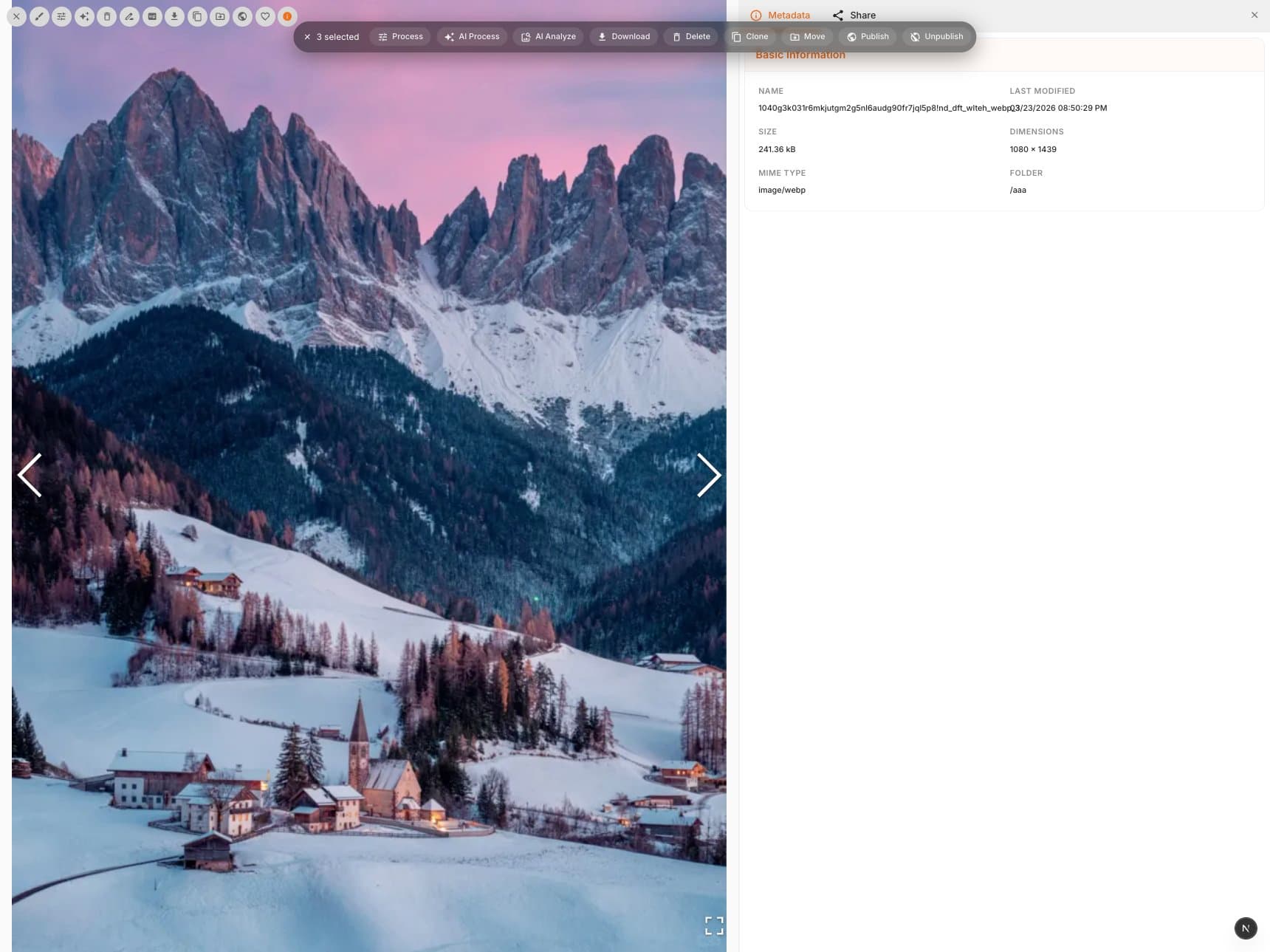Click the size value 241.36 kB
Image resolution: width=1270 pixels, height=952 pixels.
click(x=777, y=149)
